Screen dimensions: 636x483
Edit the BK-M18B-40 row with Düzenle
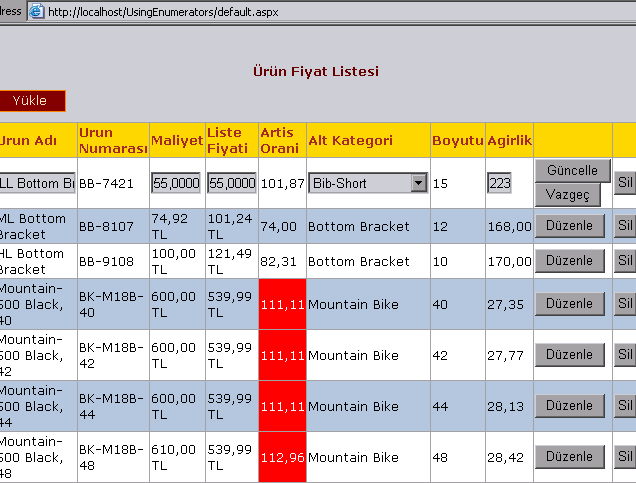click(570, 303)
